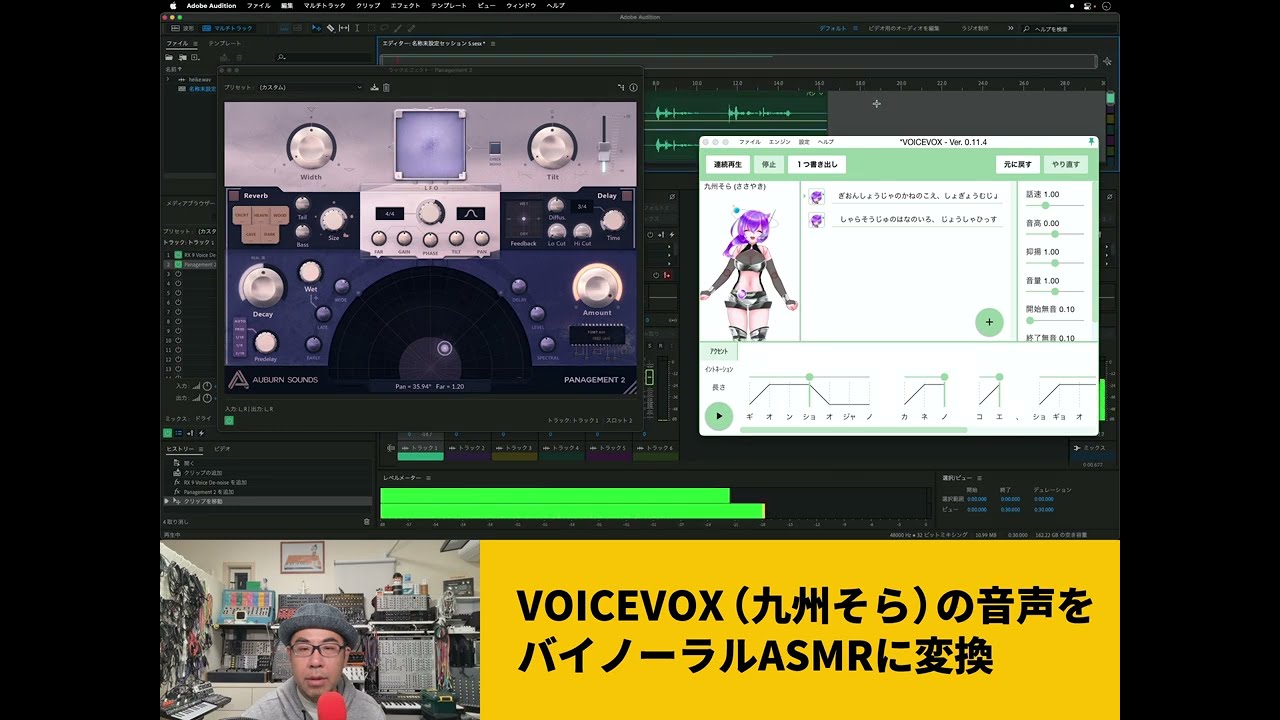The width and height of the screenshot is (1280, 720).
Task: Delete the Panagement effect preset
Action: coord(386,87)
